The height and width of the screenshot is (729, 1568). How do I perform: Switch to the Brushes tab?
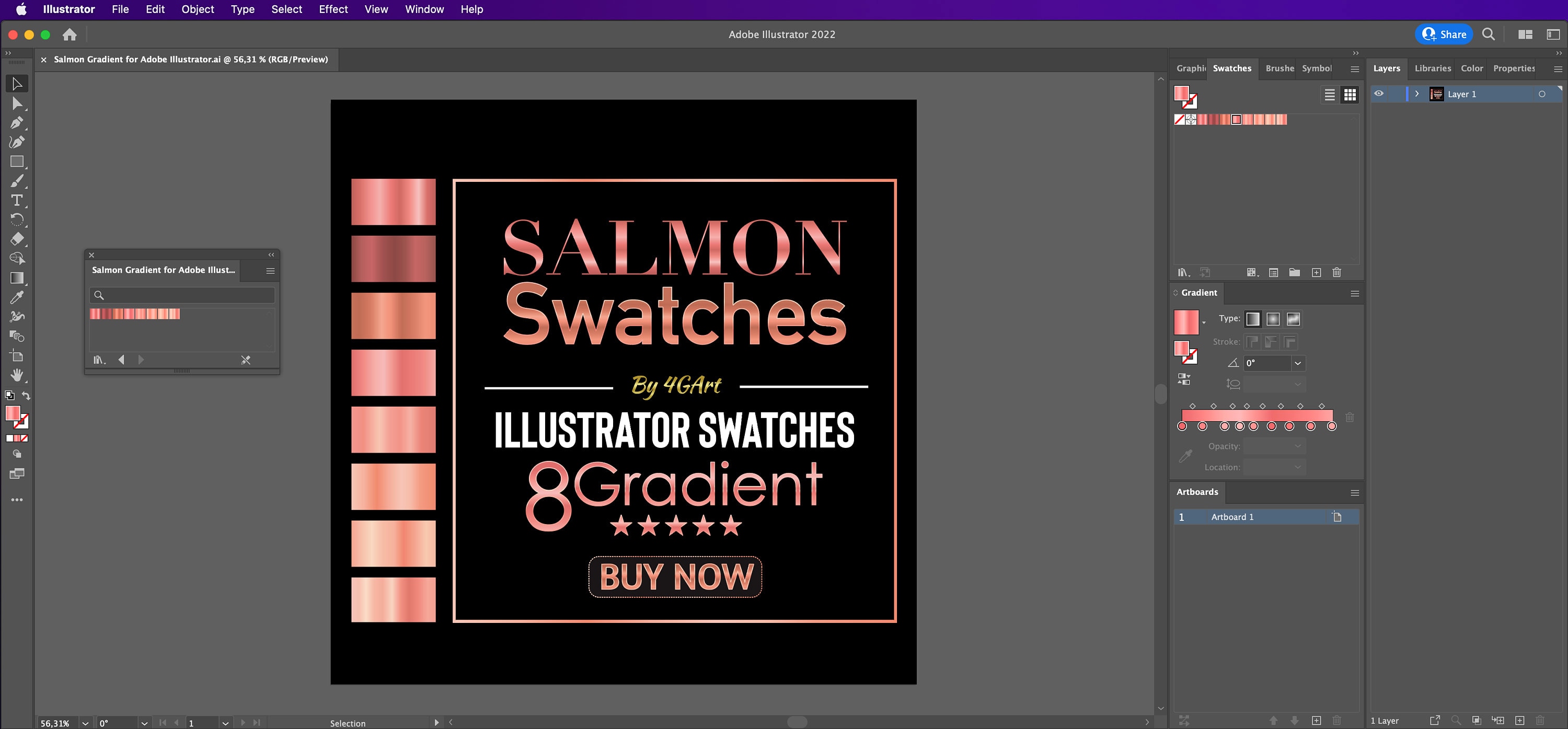1279,68
